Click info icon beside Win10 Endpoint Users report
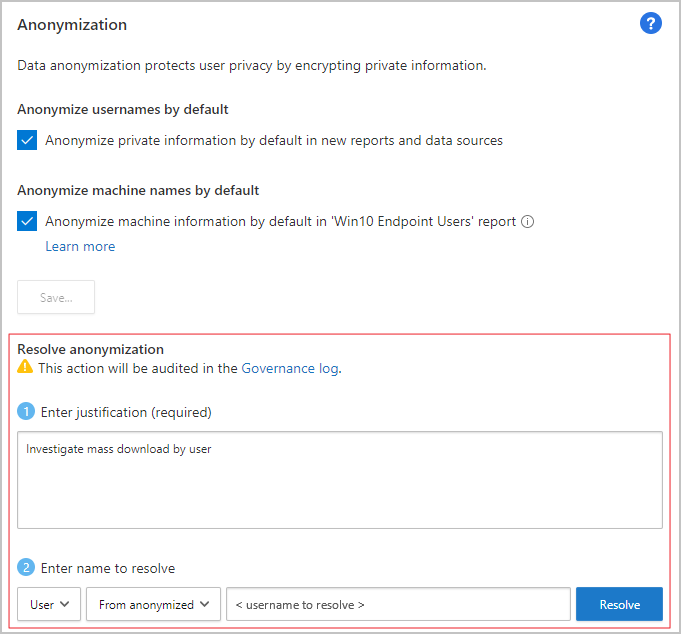The height and width of the screenshot is (634, 681). [x=528, y=222]
